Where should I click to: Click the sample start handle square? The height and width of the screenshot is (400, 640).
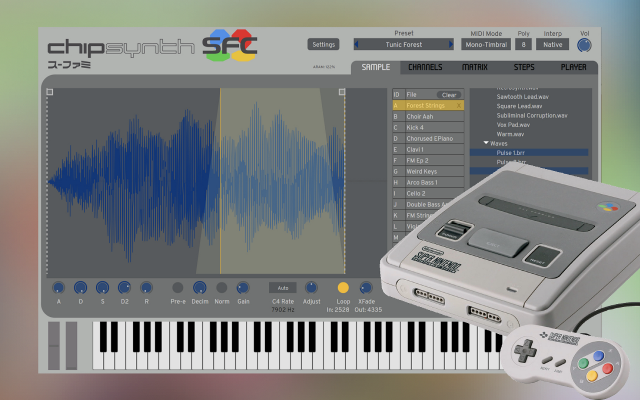pyautogui.click(x=50, y=92)
